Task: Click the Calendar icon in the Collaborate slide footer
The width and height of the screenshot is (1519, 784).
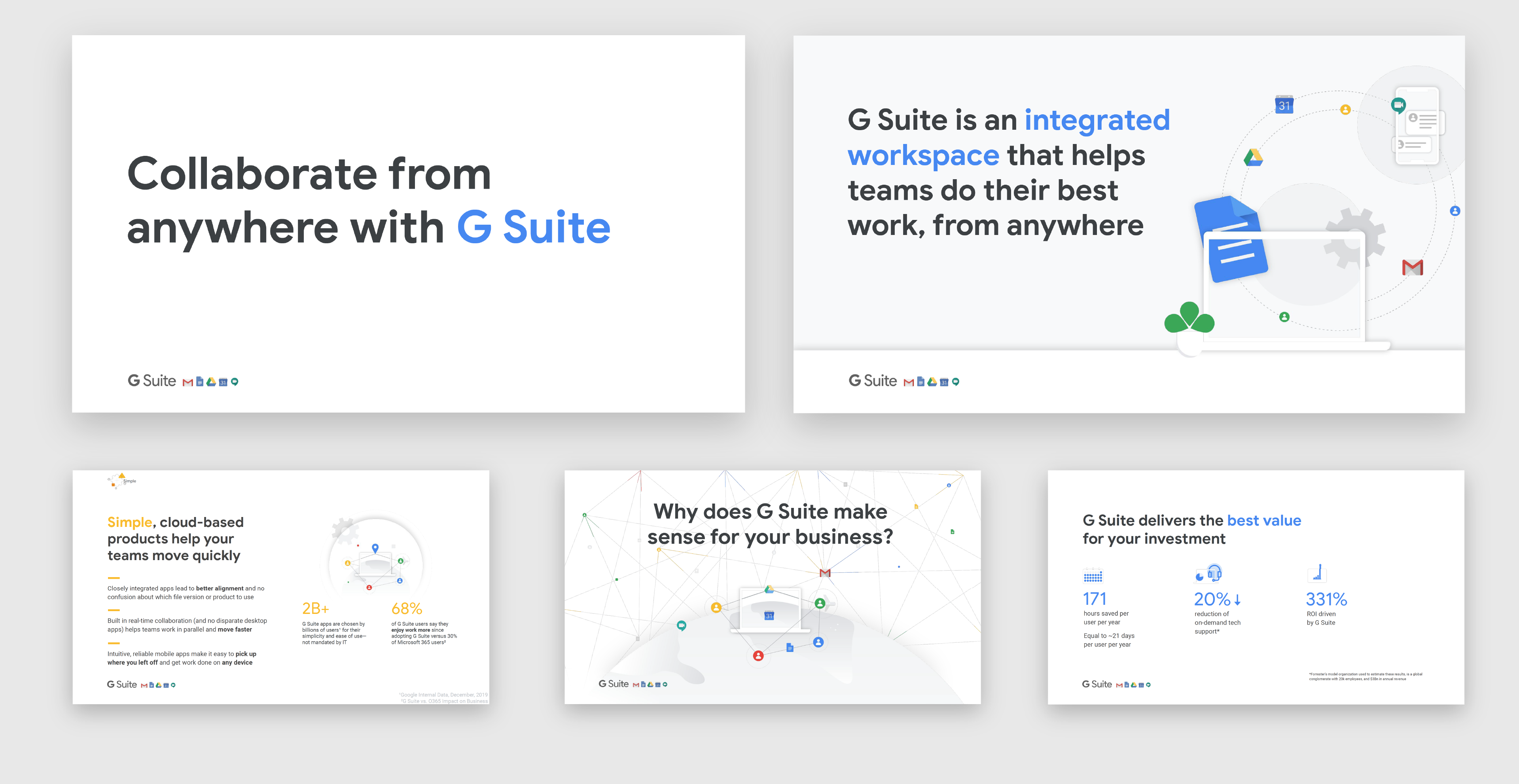Action: point(223,383)
